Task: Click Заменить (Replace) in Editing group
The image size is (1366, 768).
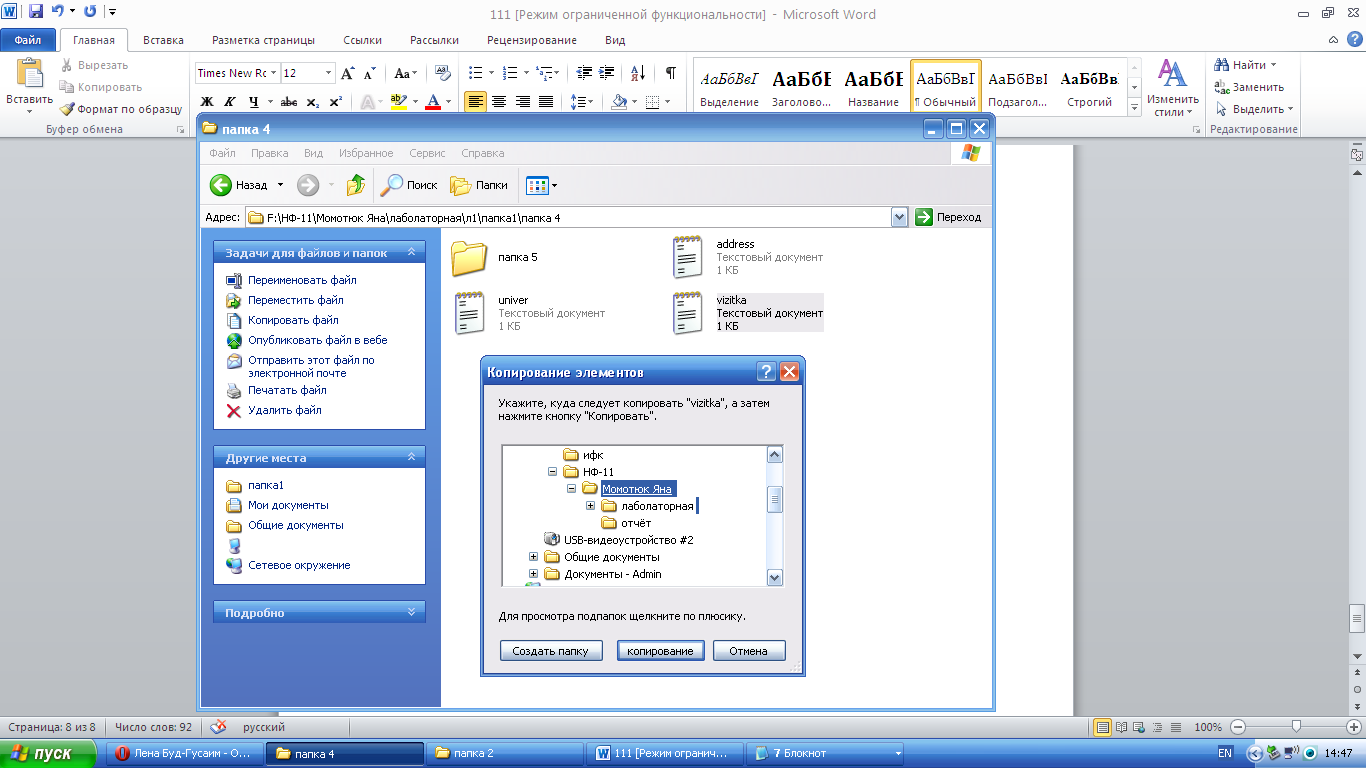Action: [1249, 87]
